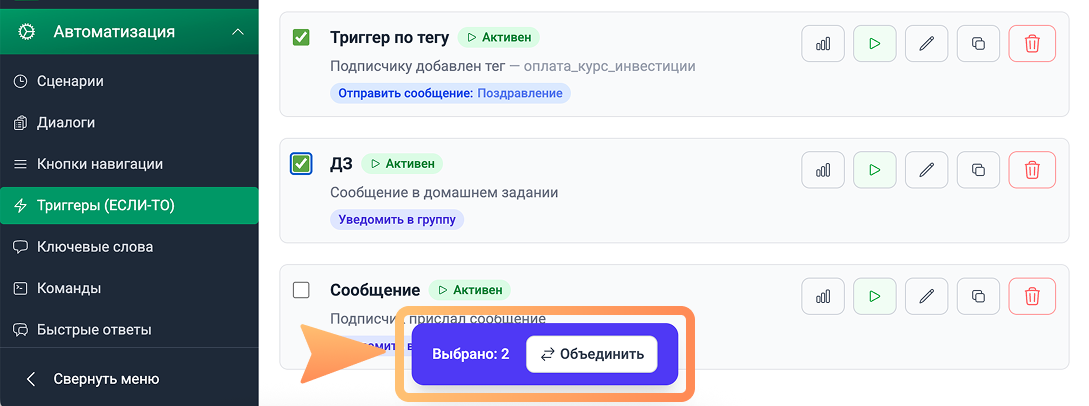Copy the Сообщение trigger
This screenshot has width=1089, height=406.
click(979, 296)
